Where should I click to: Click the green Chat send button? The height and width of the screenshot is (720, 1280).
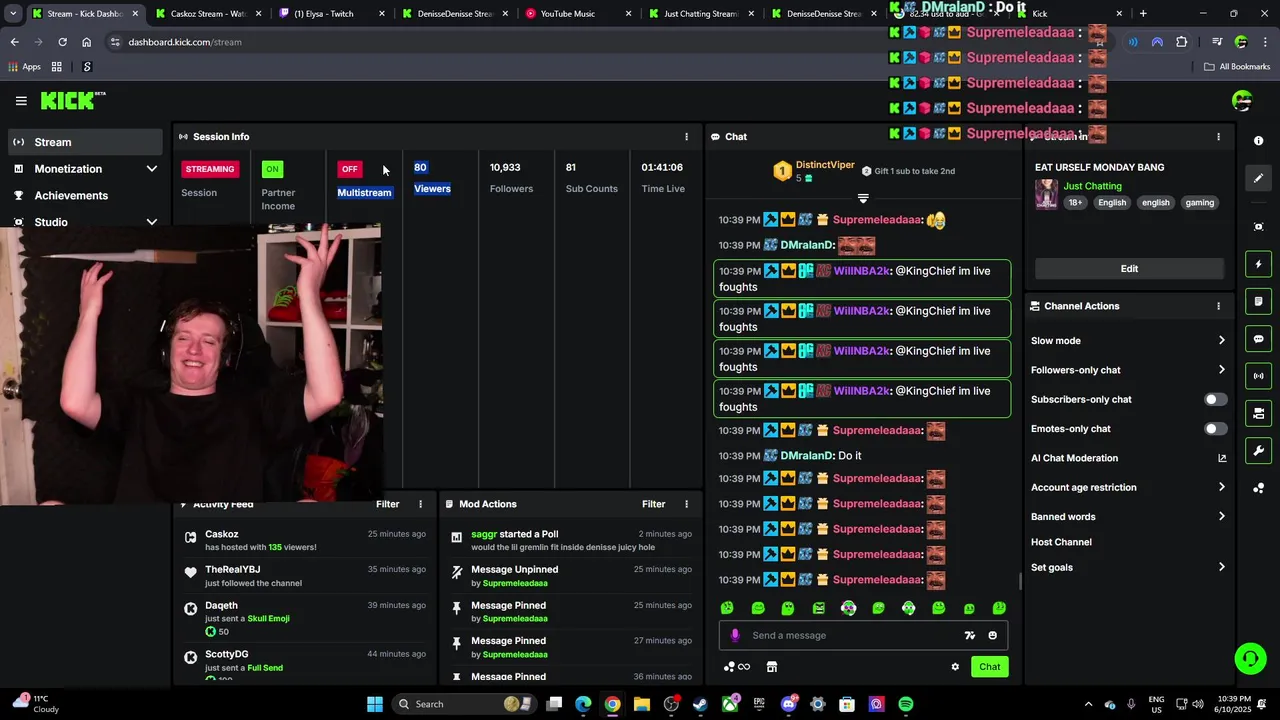989,667
